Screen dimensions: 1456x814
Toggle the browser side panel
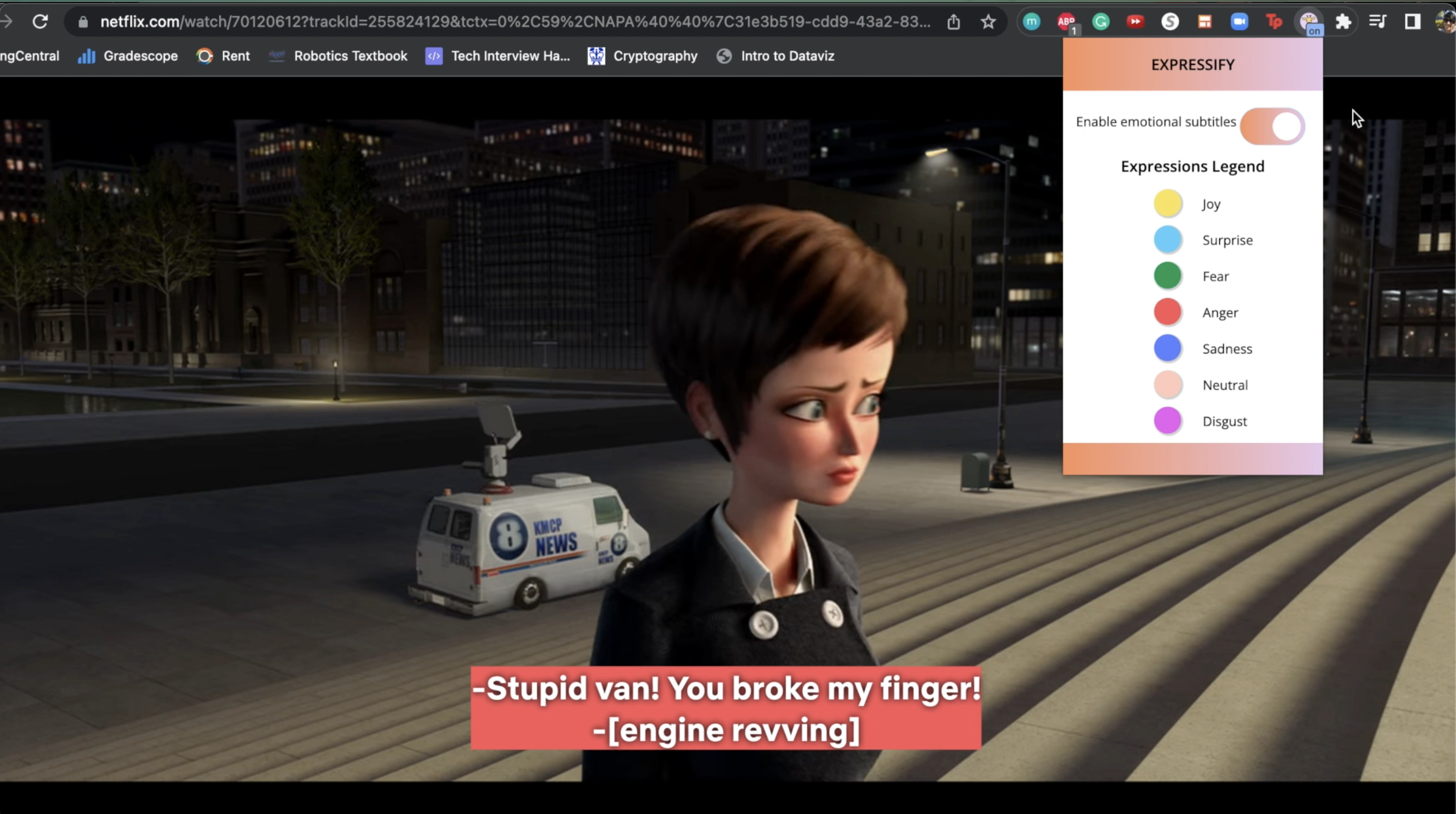click(x=1412, y=22)
